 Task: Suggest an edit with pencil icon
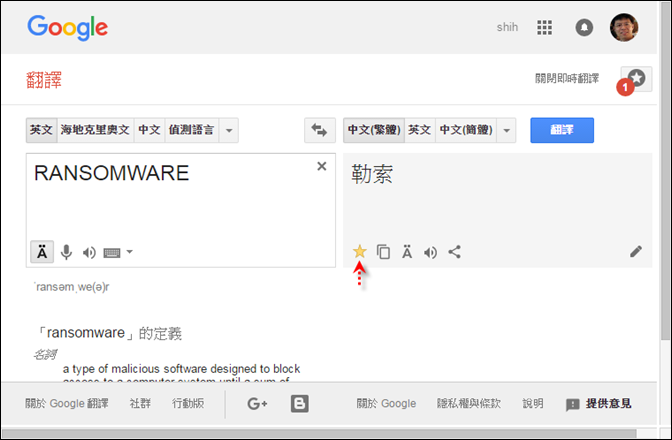coord(636,251)
